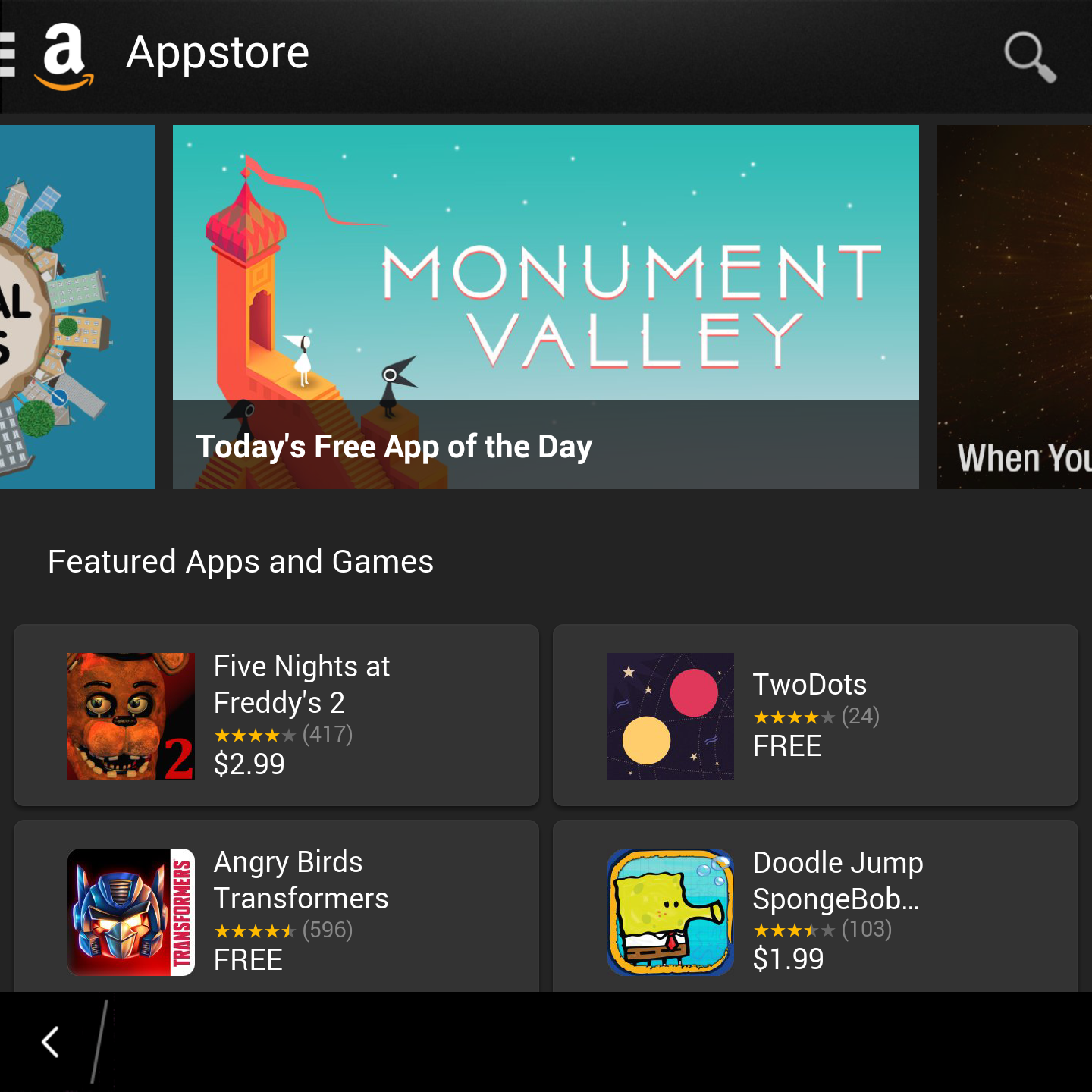1092x1092 pixels.
Task: Select Today's Free App of the Day caption
Action: (394, 447)
